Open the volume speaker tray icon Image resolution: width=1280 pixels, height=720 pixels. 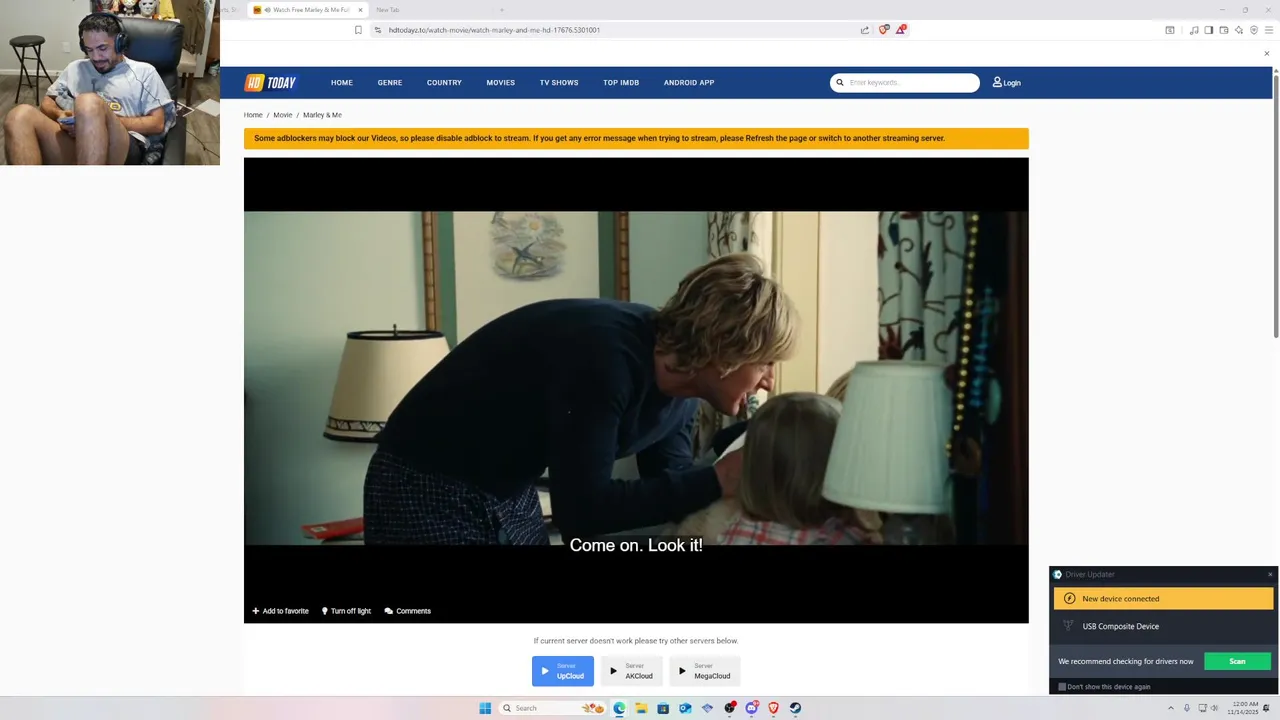[x=1215, y=708]
